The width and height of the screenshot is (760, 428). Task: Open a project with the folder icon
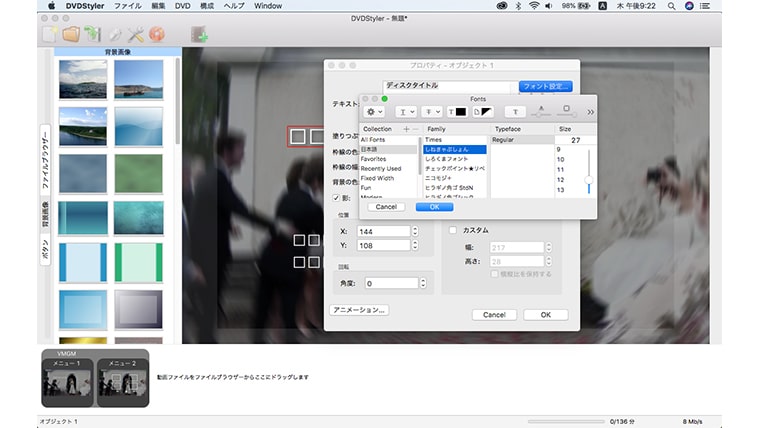[x=71, y=34]
